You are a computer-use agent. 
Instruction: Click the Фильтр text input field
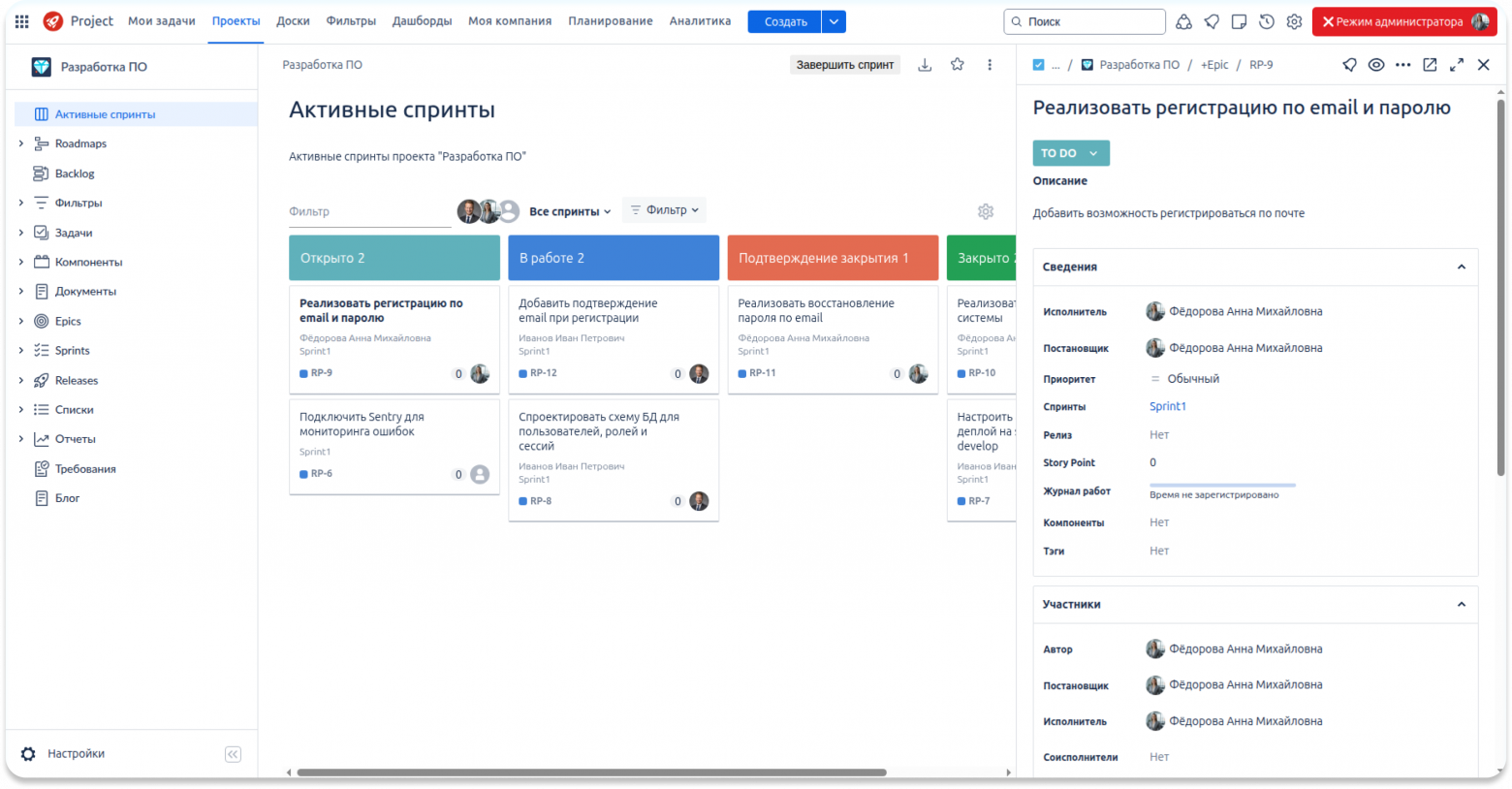point(370,211)
